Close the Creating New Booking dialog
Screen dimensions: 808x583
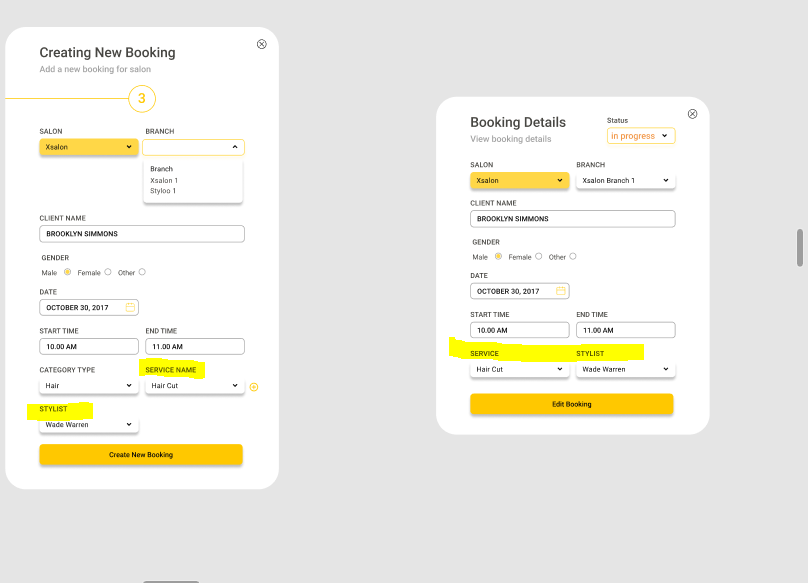(x=262, y=44)
